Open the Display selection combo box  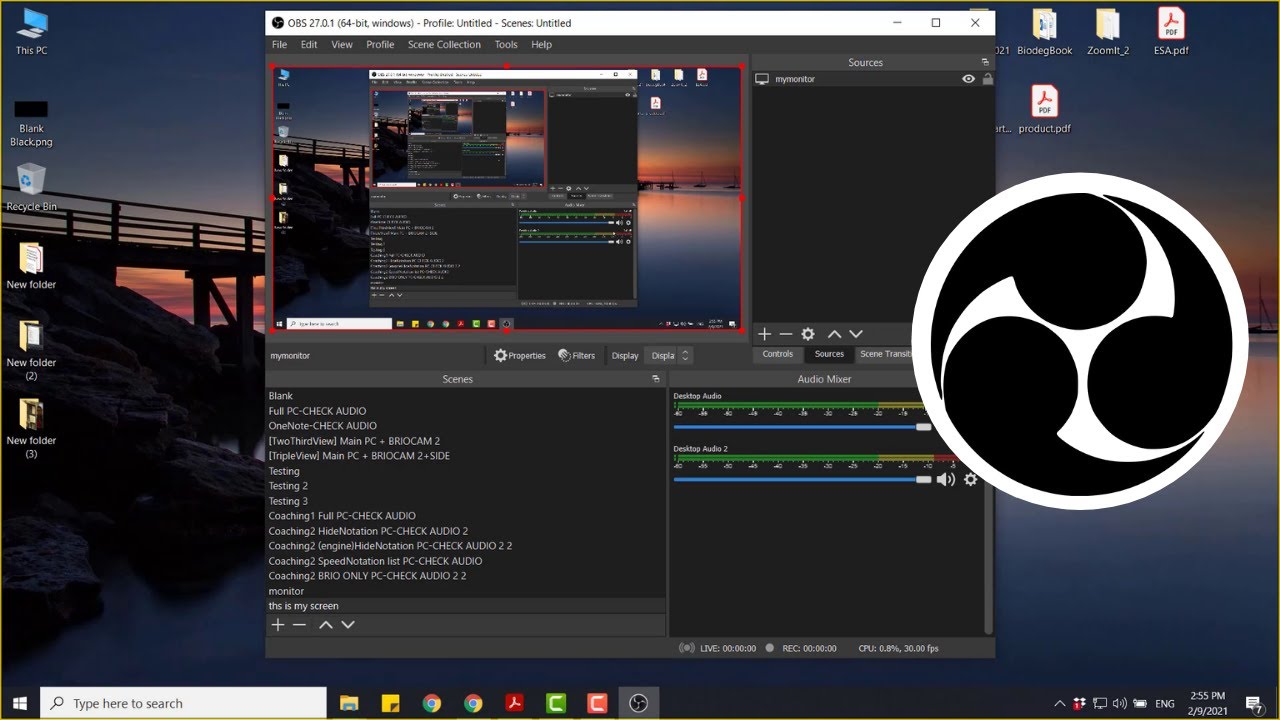tap(670, 355)
